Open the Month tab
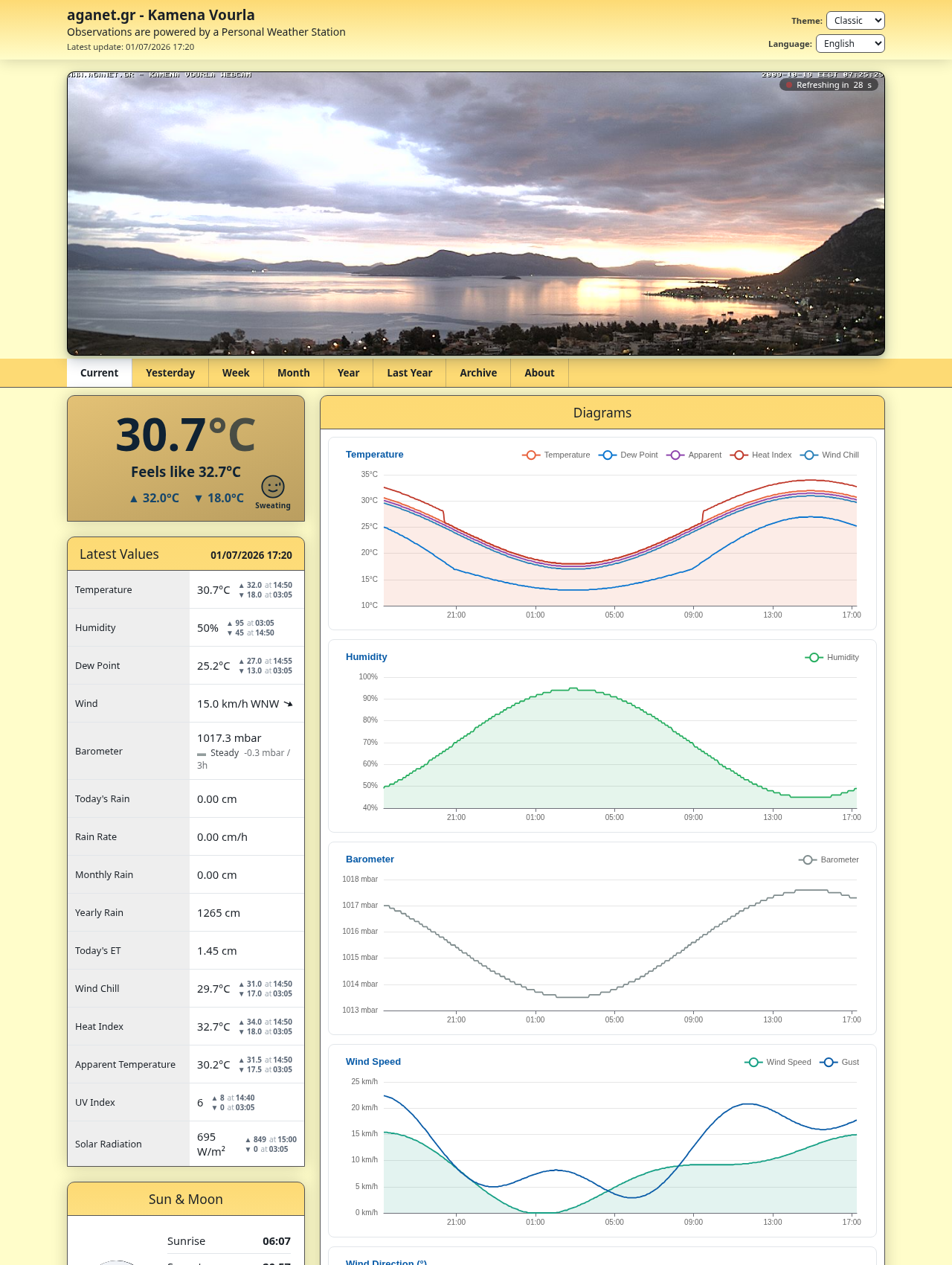The width and height of the screenshot is (952, 1265). (294, 373)
